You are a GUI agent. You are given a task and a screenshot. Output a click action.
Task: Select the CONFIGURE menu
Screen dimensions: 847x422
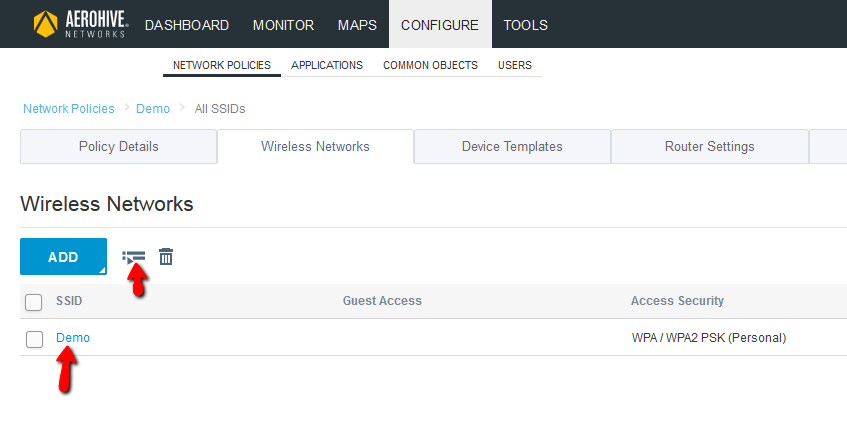440,25
